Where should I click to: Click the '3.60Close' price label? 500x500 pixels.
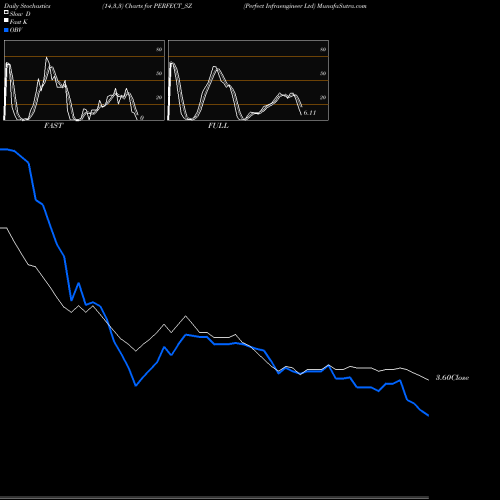(452, 377)
